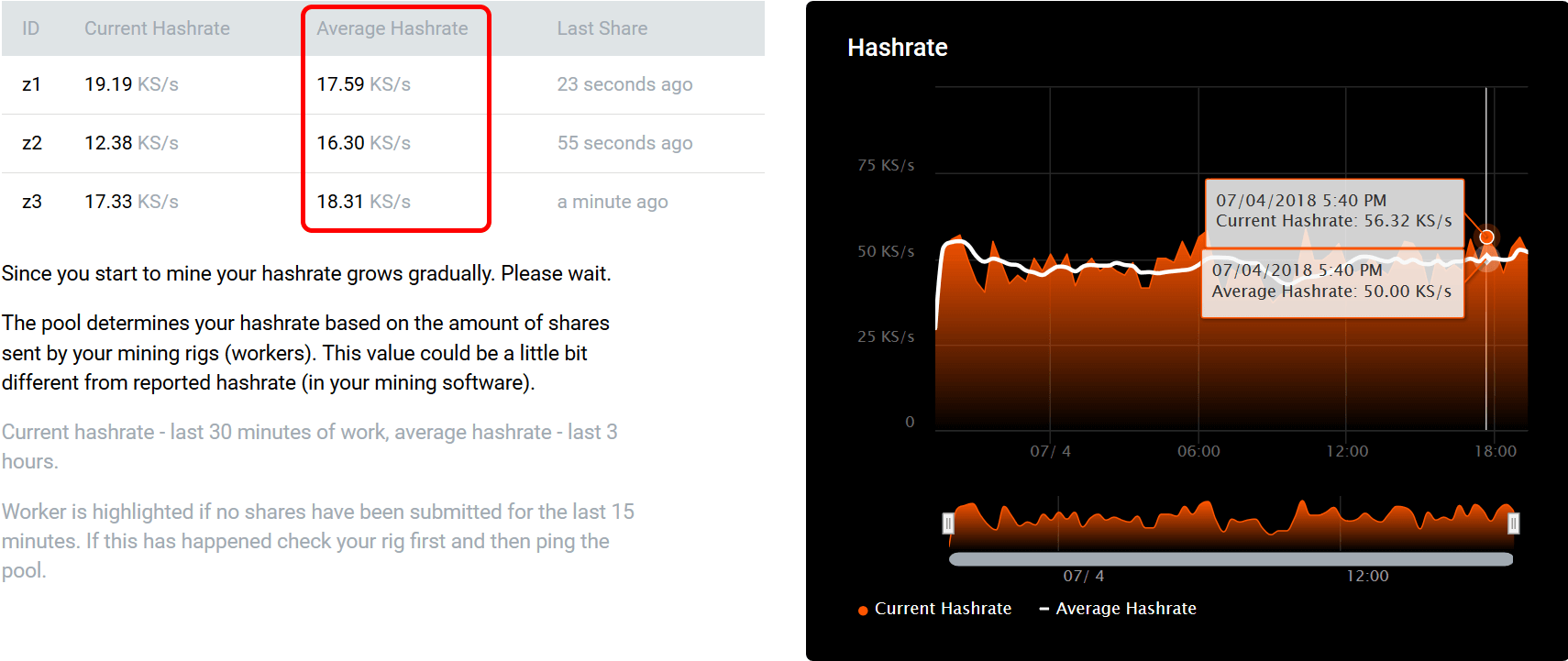Viewport: 1568px width, 661px height.
Task: Select worker z3 in the ID column
Action: (x=32, y=202)
